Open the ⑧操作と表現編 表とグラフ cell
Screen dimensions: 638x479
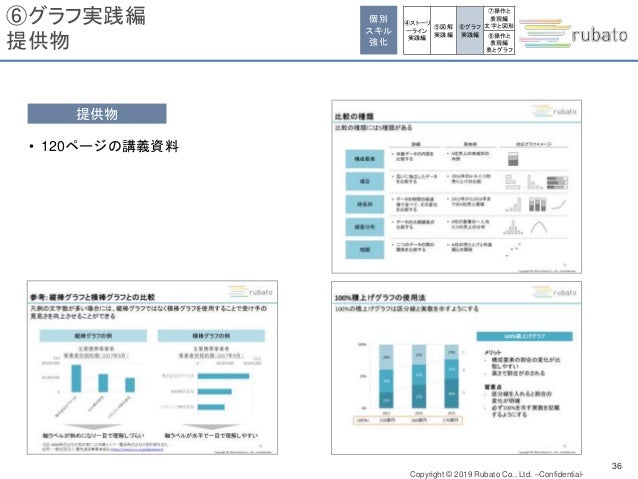point(499,42)
